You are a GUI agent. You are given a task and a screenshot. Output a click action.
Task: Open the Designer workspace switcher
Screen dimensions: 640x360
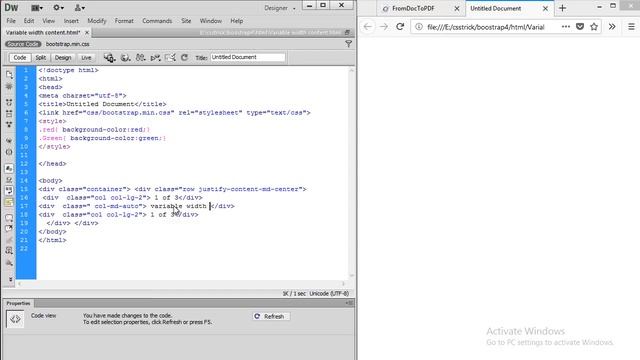click(280, 8)
